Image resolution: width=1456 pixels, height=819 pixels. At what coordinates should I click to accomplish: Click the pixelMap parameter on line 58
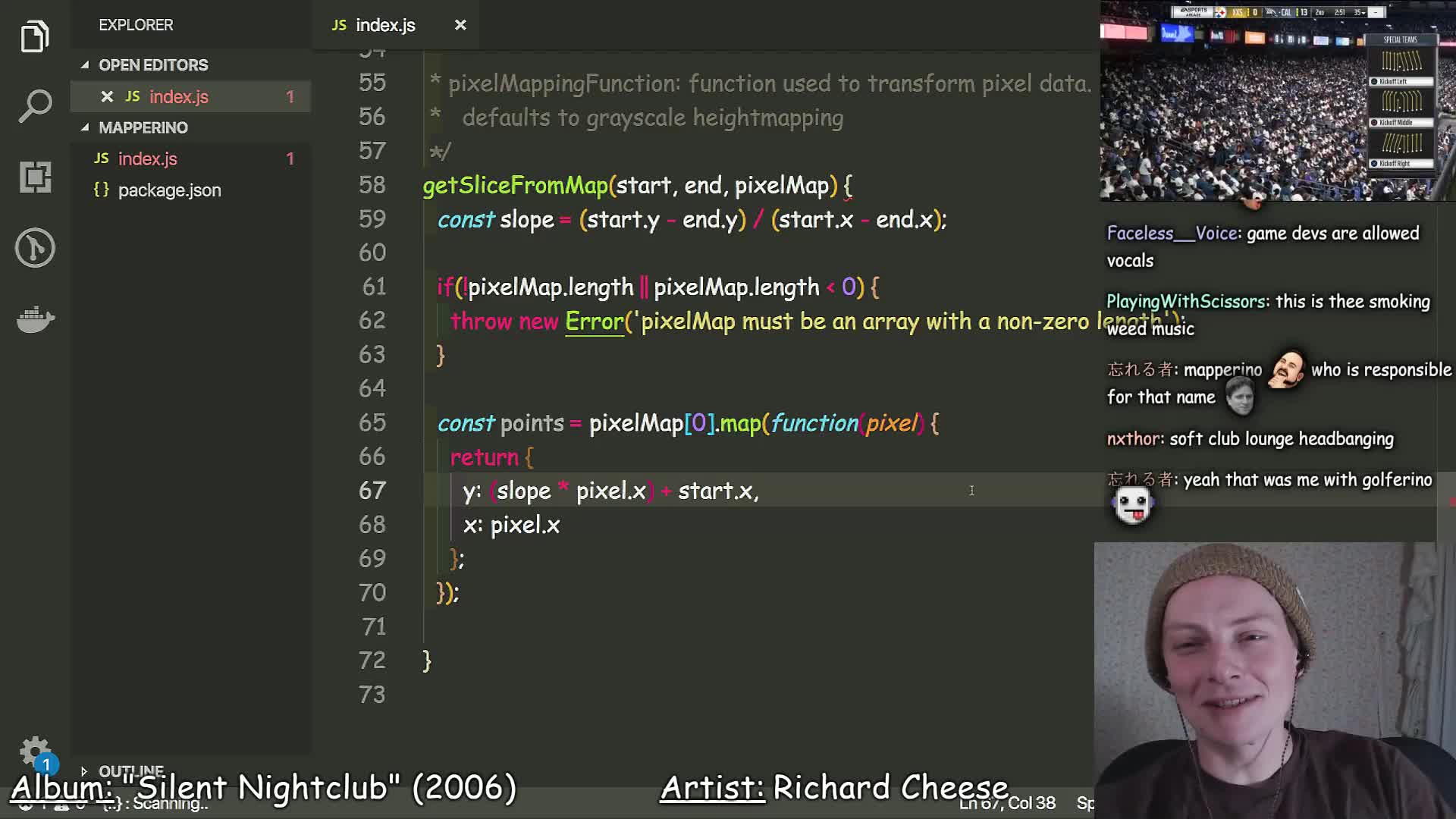pyautogui.click(x=782, y=185)
